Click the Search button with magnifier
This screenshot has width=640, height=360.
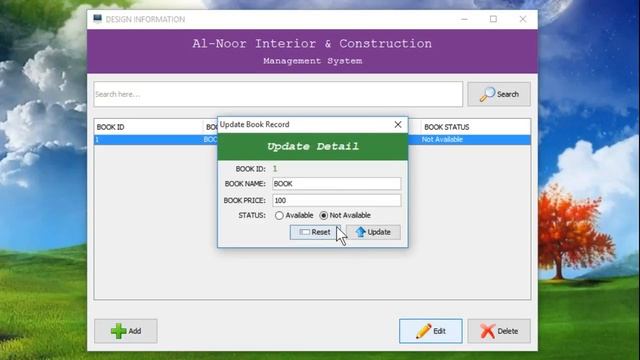pyautogui.click(x=499, y=94)
